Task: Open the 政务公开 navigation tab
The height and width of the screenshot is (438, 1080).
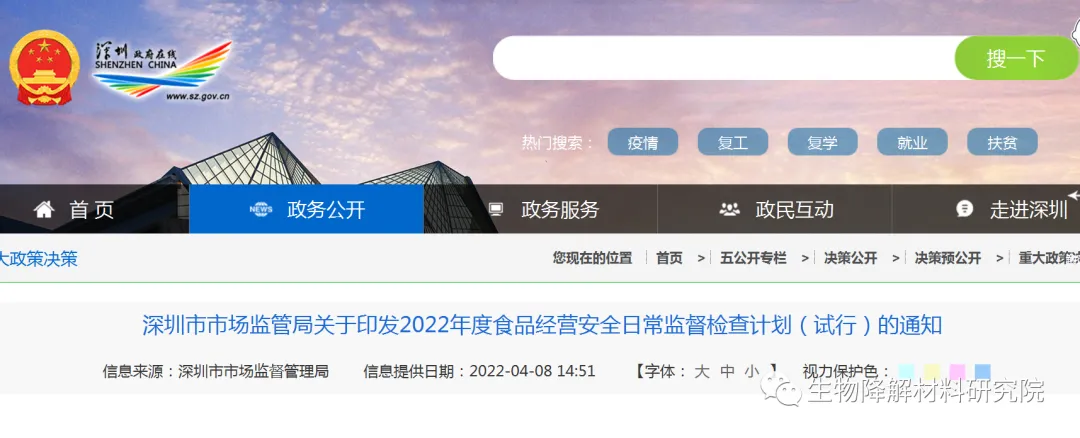Action: (x=307, y=209)
